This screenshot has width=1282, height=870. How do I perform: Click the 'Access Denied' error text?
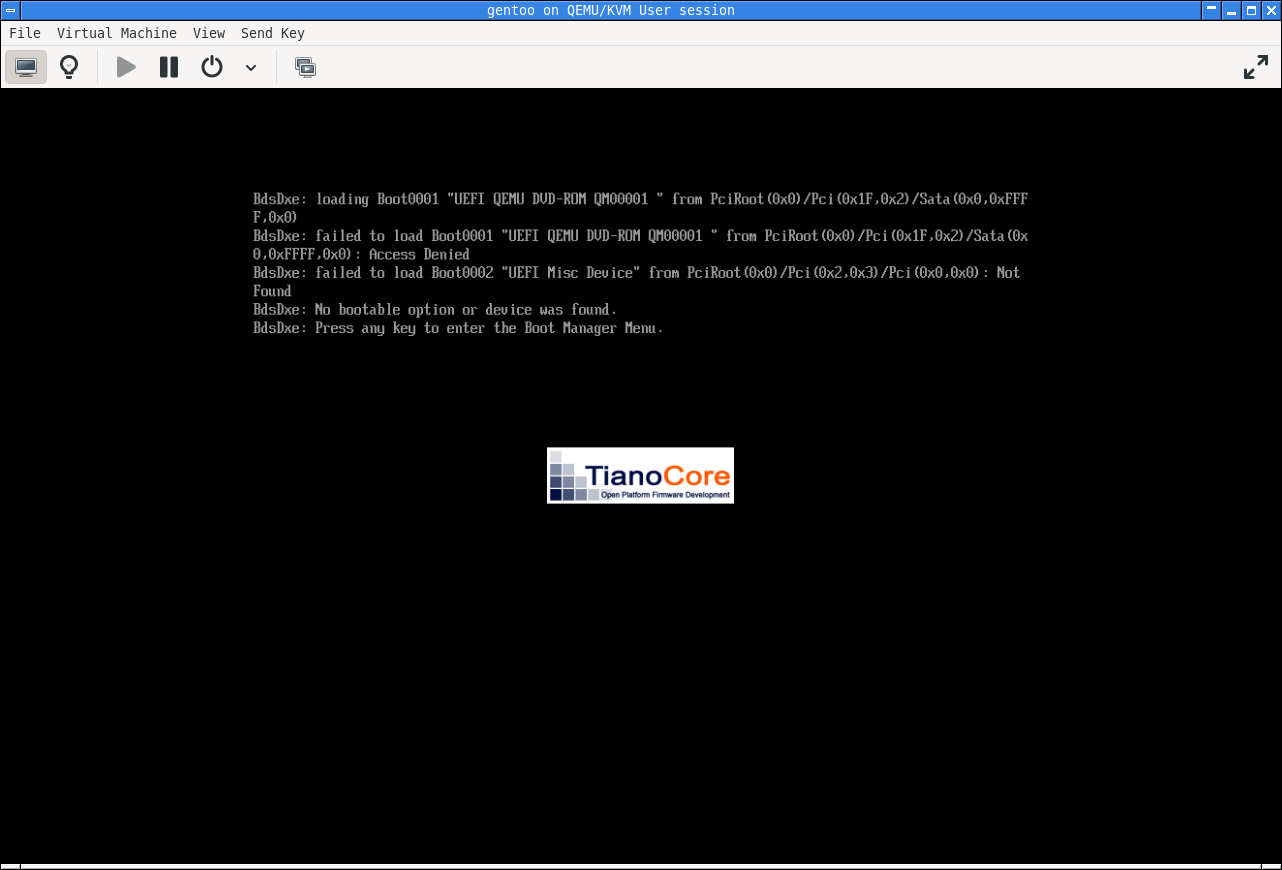419,254
